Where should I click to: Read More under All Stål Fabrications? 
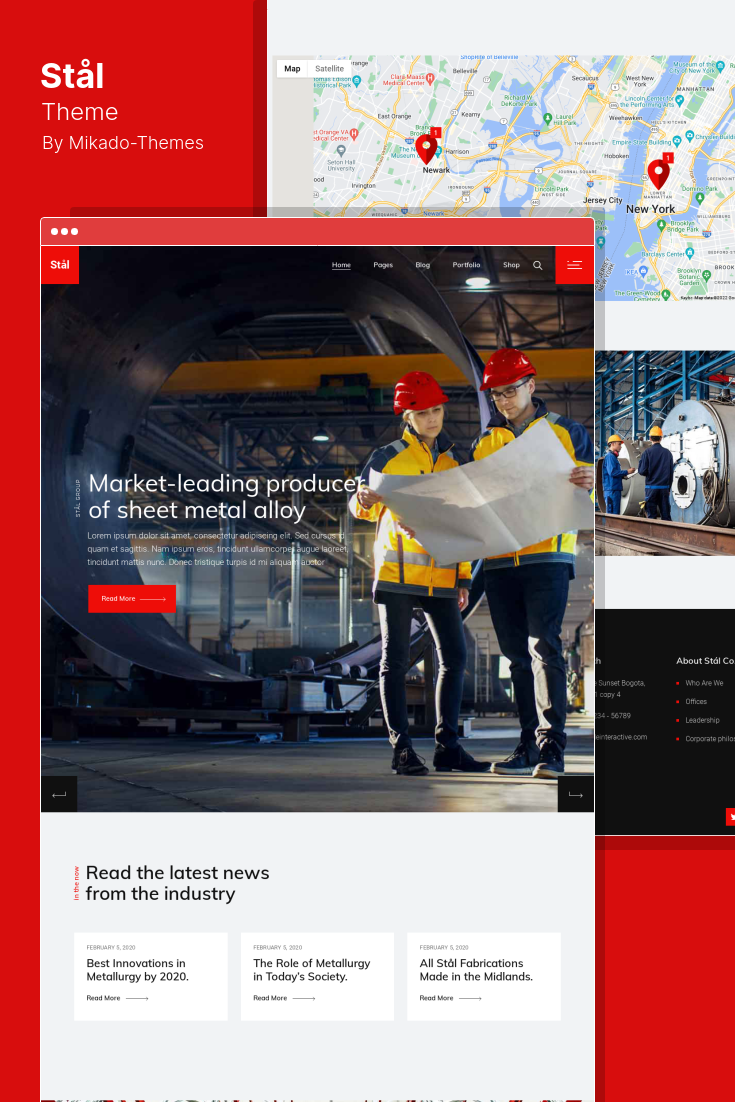click(x=450, y=998)
